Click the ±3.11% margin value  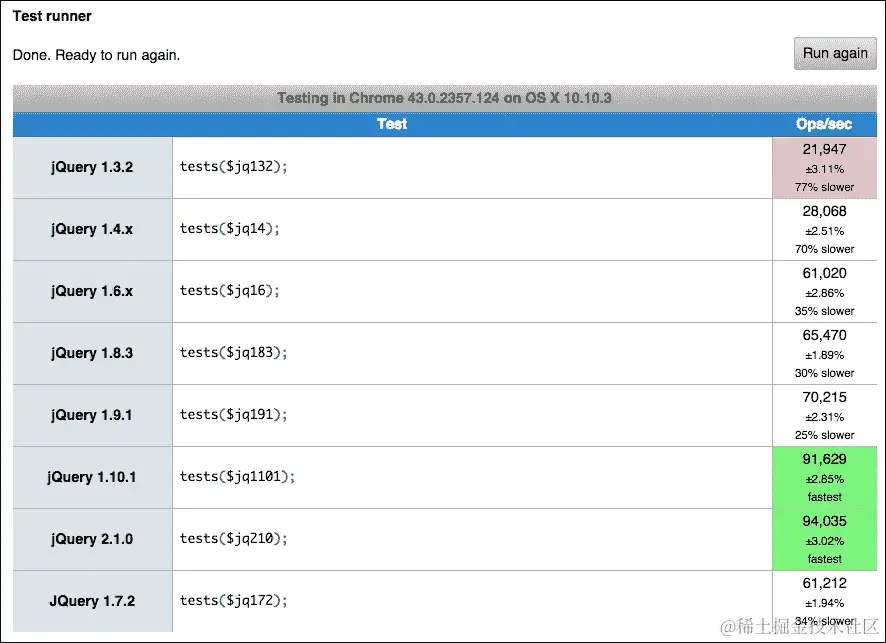(824, 170)
